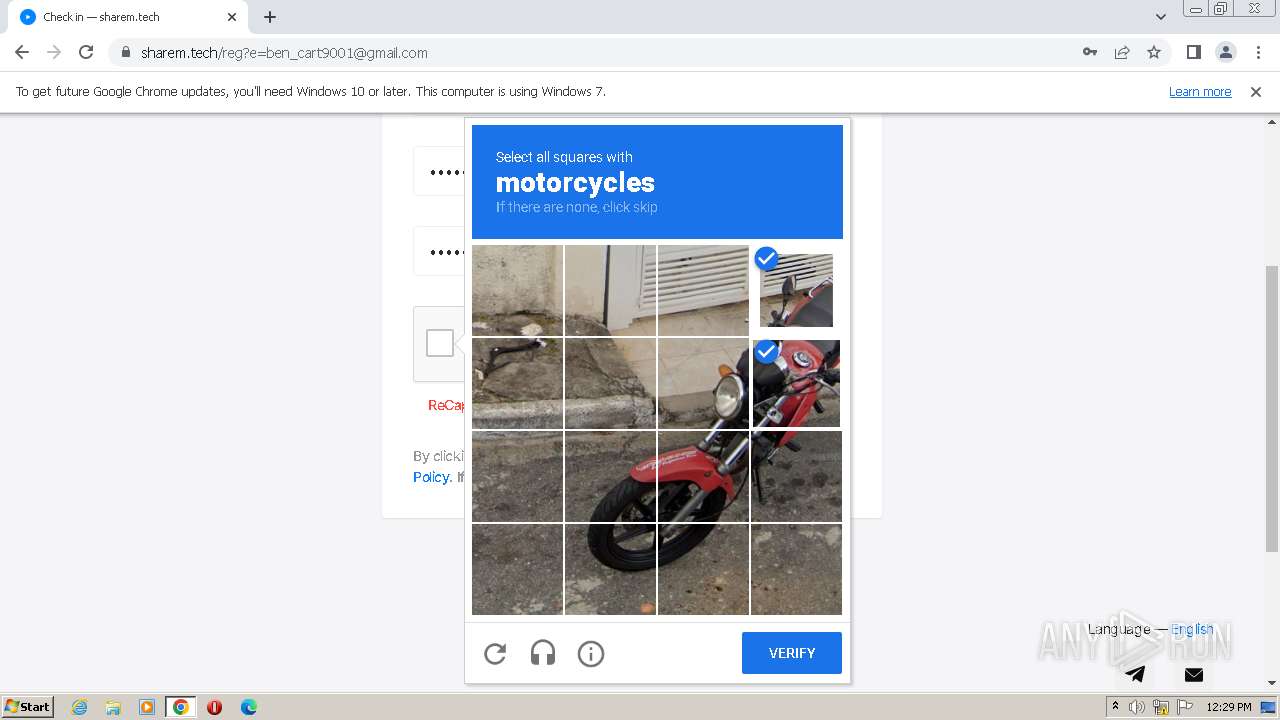Image resolution: width=1280 pixels, height=720 pixels.
Task: Open the Policy link
Action: tap(431, 477)
